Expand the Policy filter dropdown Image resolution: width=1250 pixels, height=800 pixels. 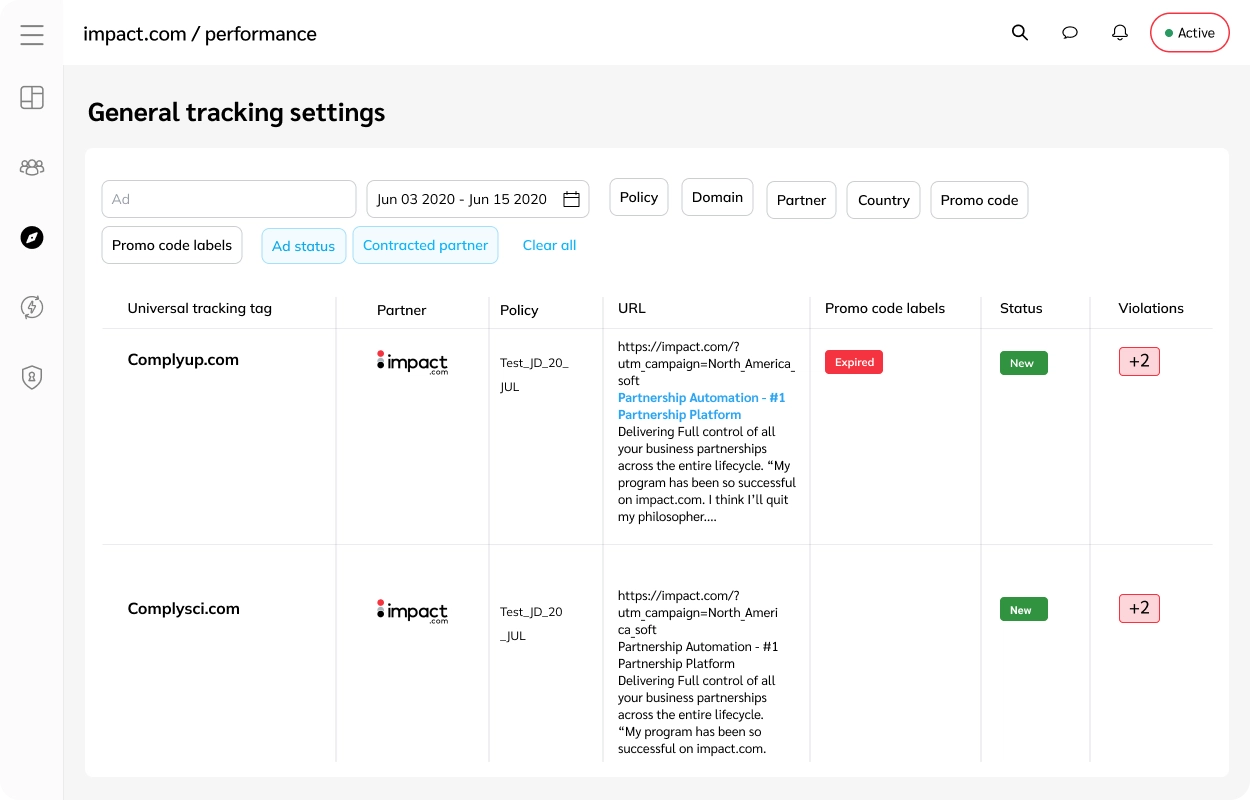coord(638,198)
